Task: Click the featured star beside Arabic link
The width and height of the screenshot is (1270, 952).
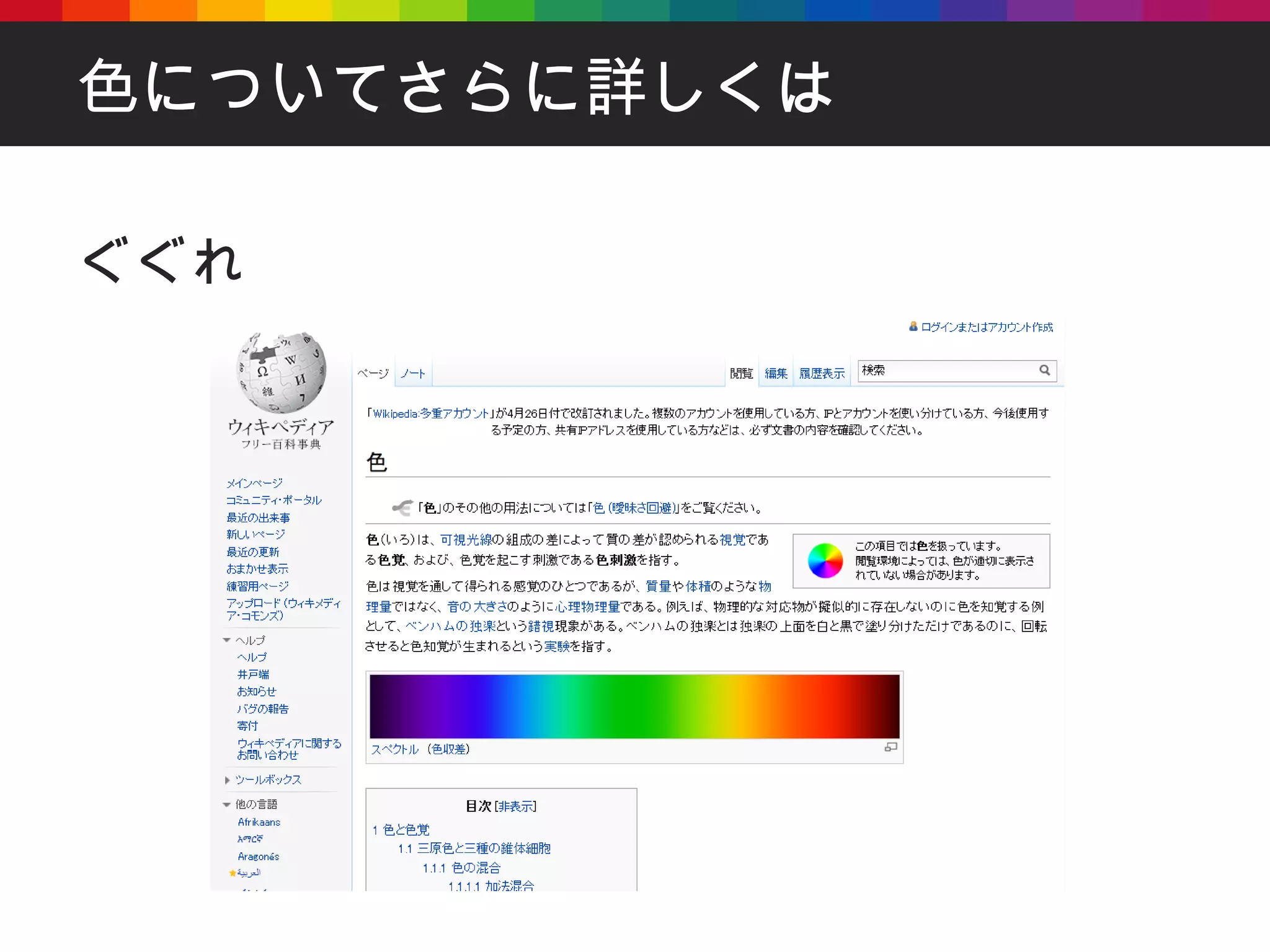Action: (x=233, y=873)
